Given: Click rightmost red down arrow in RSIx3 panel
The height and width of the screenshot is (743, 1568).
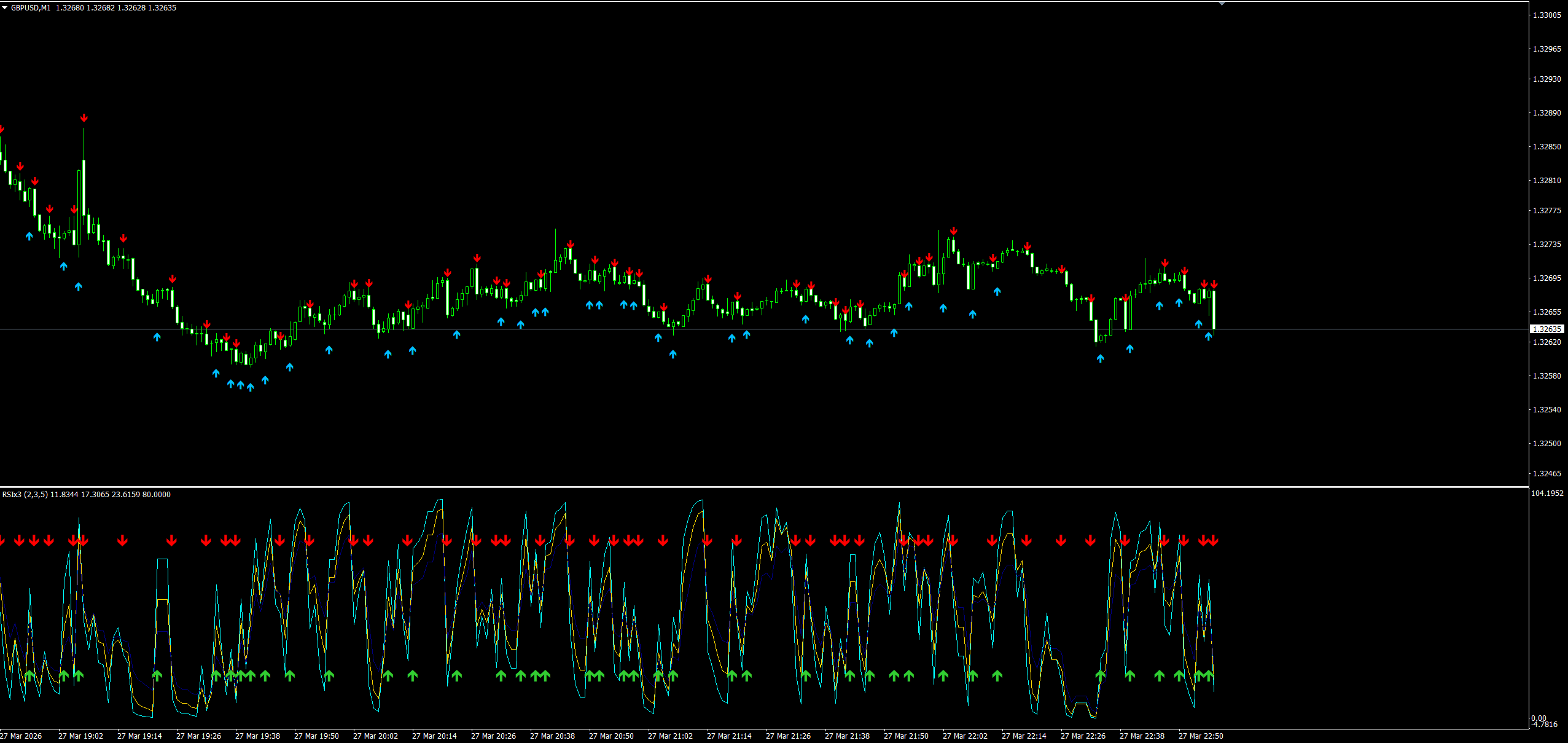Looking at the screenshot, I should coord(1214,541).
